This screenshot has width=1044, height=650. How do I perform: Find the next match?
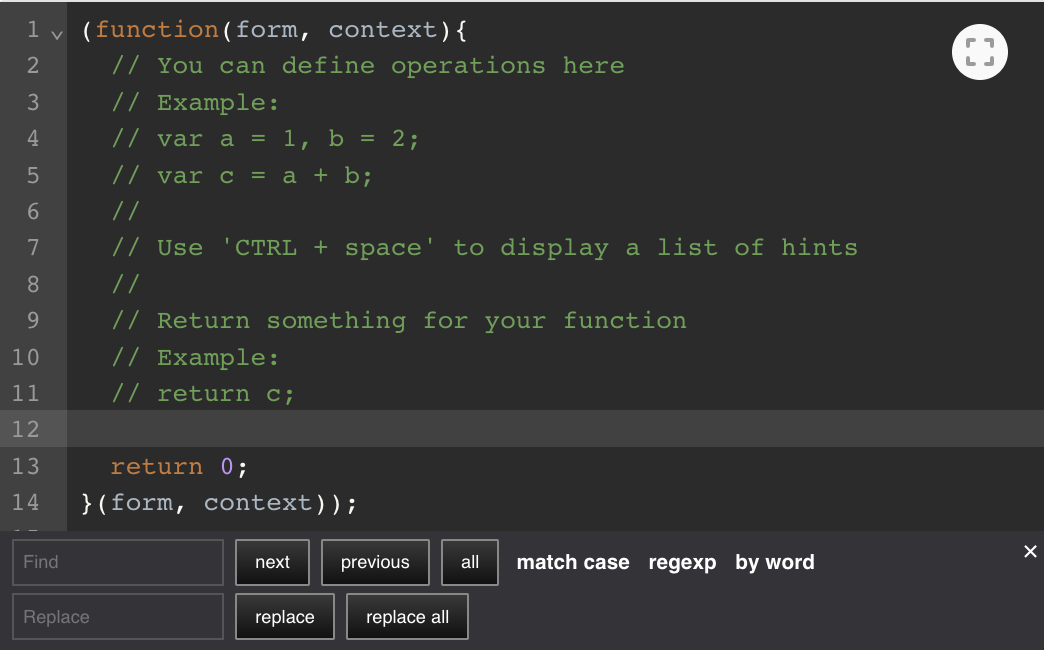[x=272, y=562]
